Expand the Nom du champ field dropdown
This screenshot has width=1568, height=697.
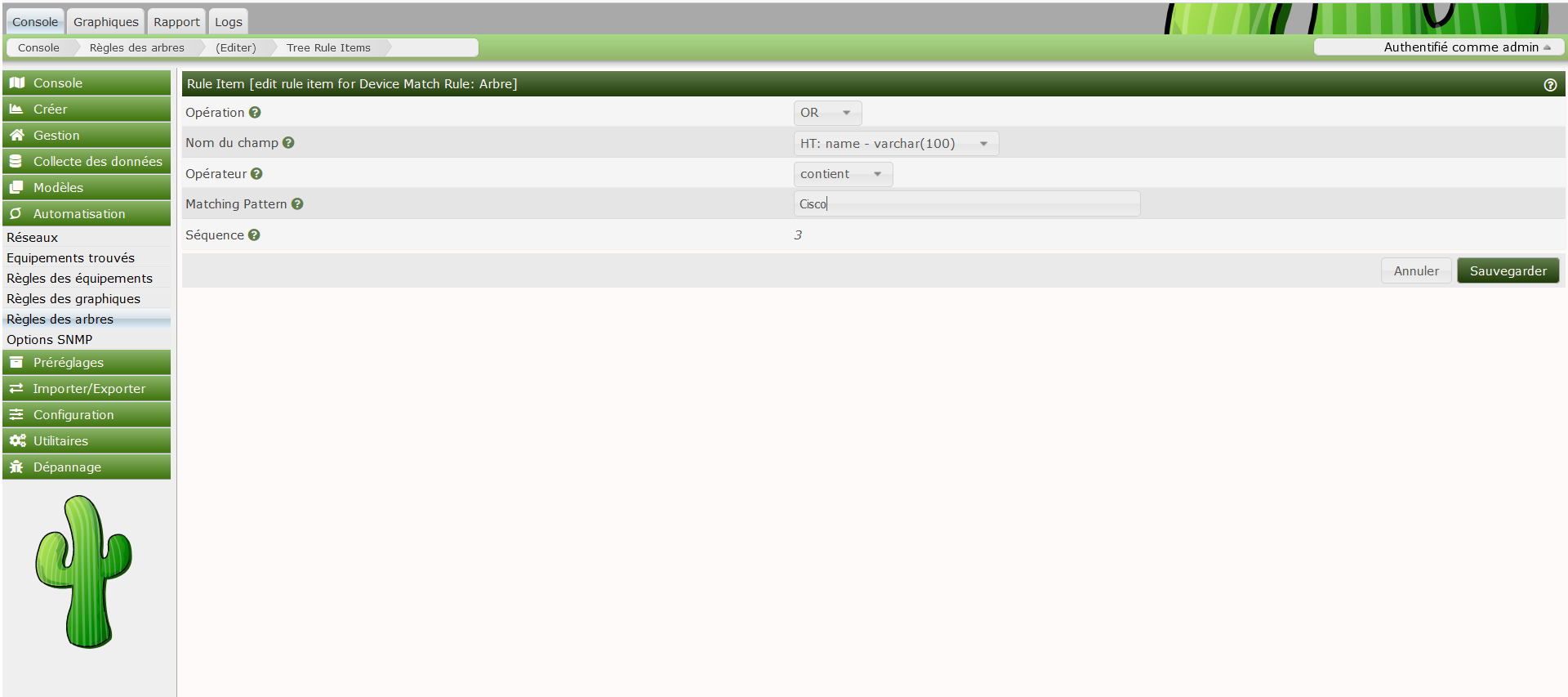[895, 144]
